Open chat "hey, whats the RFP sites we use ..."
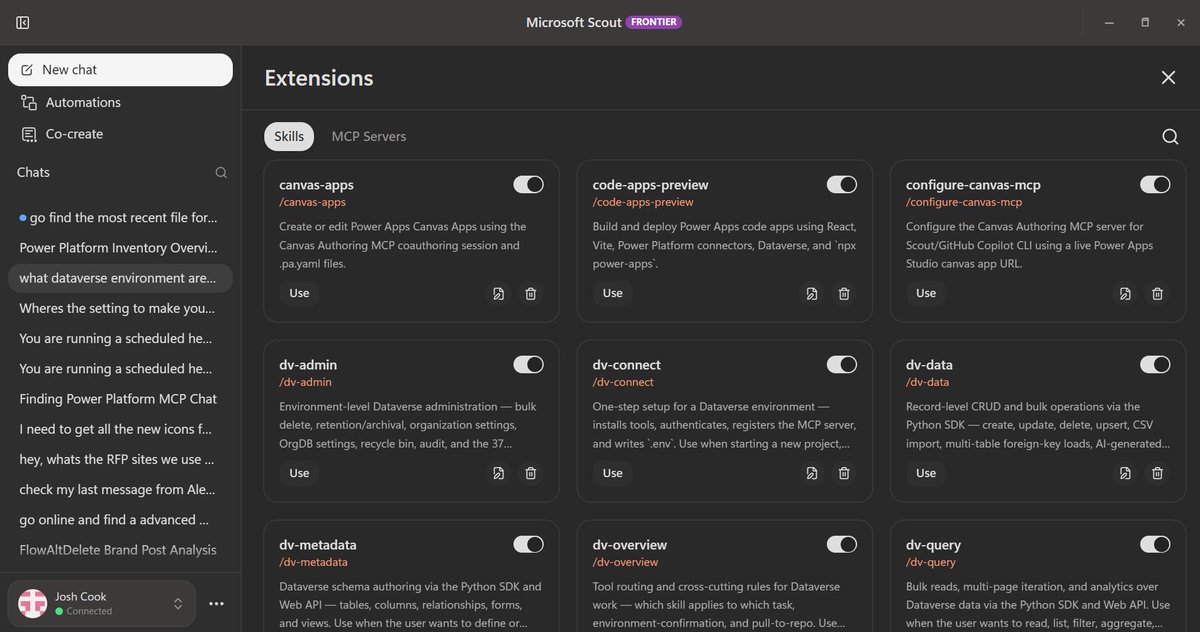This screenshot has height=632, width=1200. (120, 459)
